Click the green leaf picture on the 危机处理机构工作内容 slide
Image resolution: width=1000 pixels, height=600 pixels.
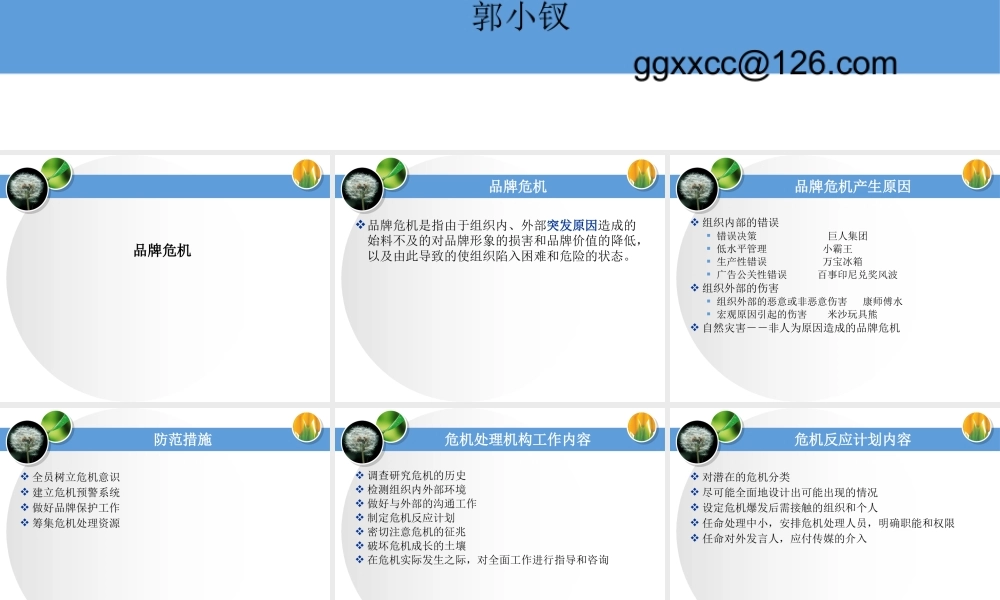[x=391, y=427]
